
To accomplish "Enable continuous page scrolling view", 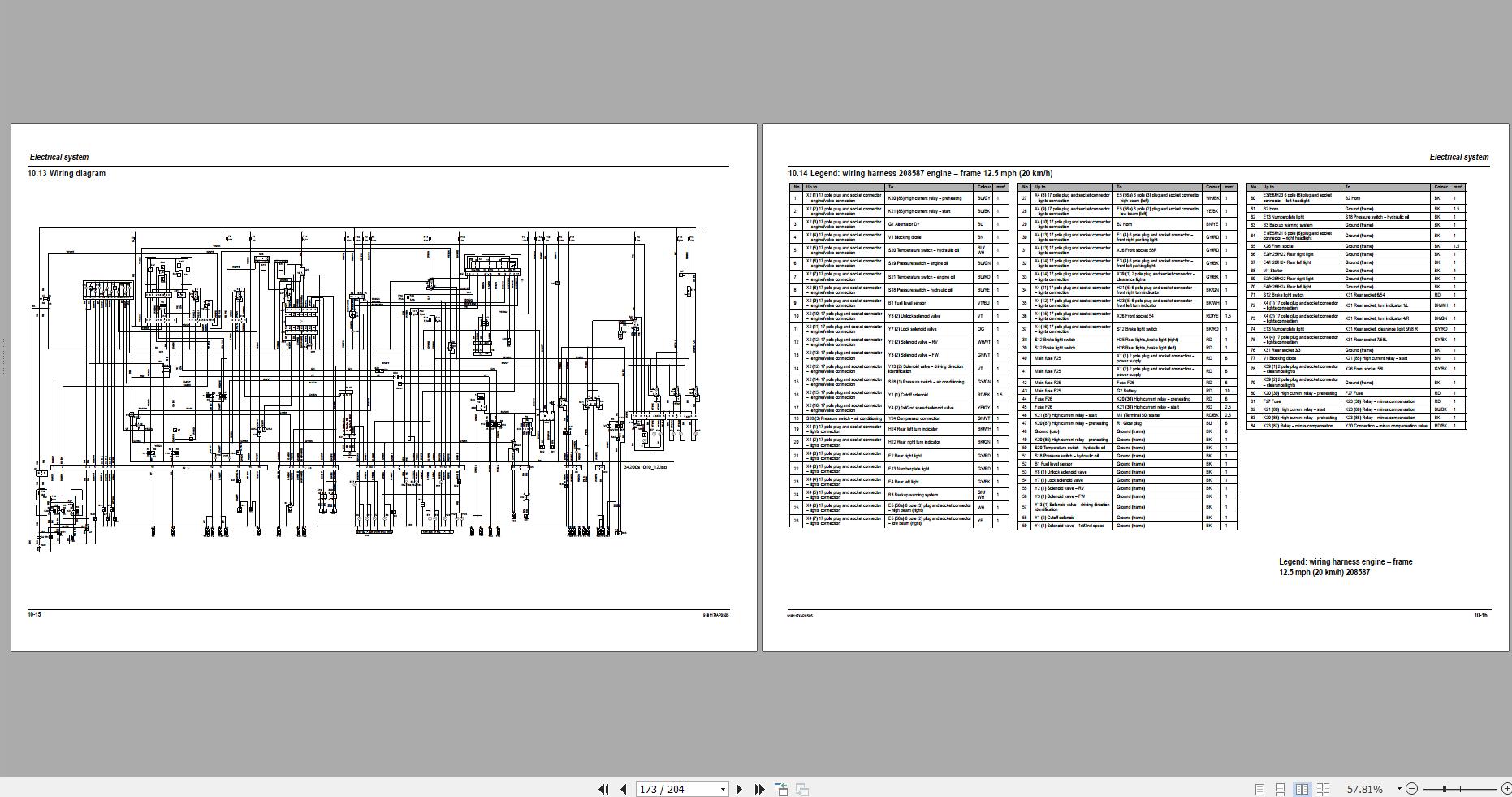I will [1280, 789].
